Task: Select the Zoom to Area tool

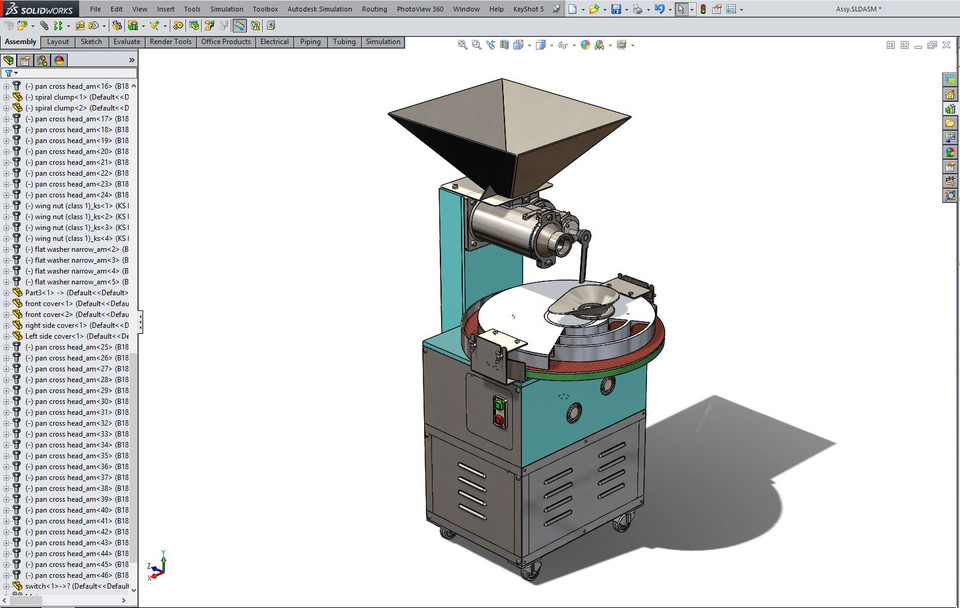Action: click(476, 44)
